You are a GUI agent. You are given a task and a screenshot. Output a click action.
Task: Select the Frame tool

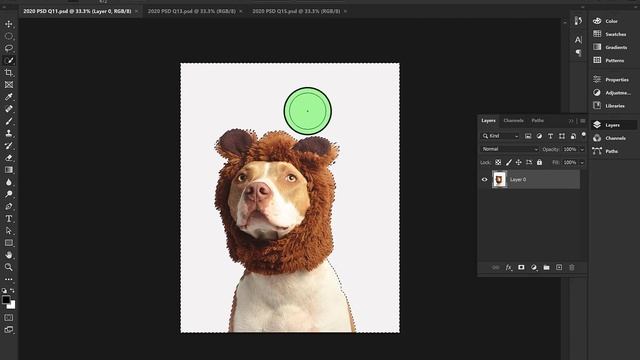point(9,85)
